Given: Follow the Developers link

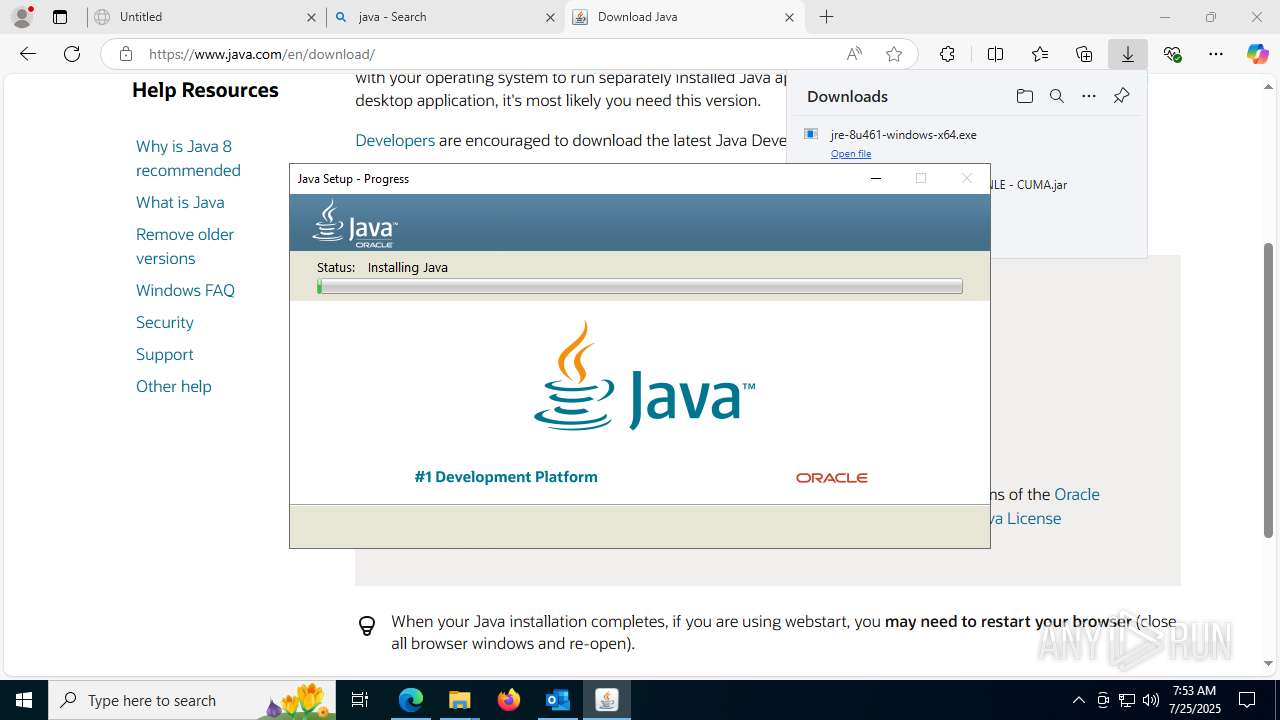Looking at the screenshot, I should tap(395, 140).
